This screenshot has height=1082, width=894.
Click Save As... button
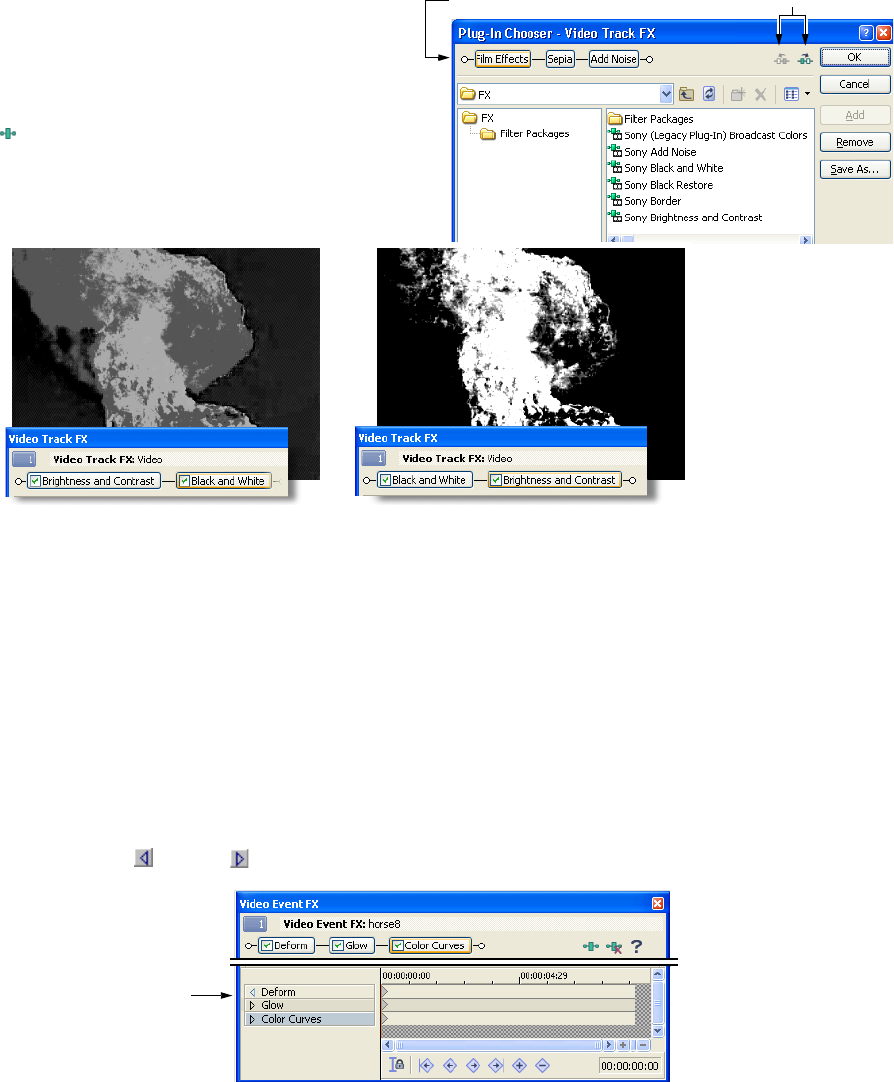click(855, 169)
